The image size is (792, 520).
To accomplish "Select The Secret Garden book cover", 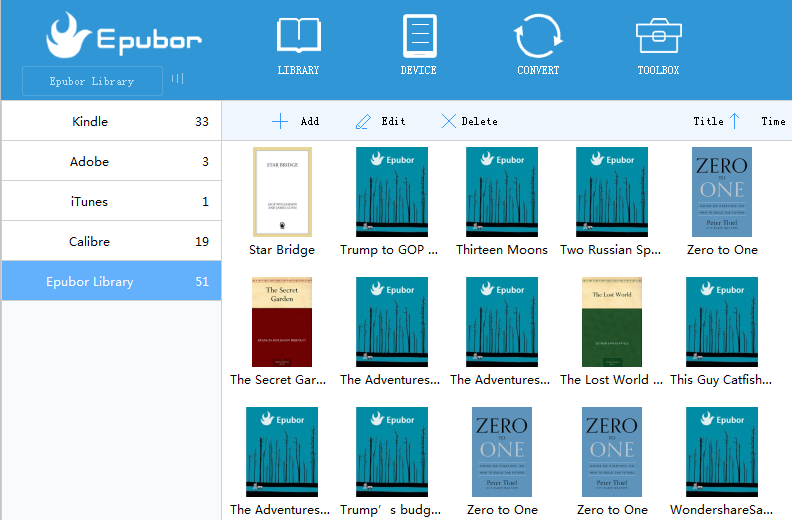I will coord(282,322).
